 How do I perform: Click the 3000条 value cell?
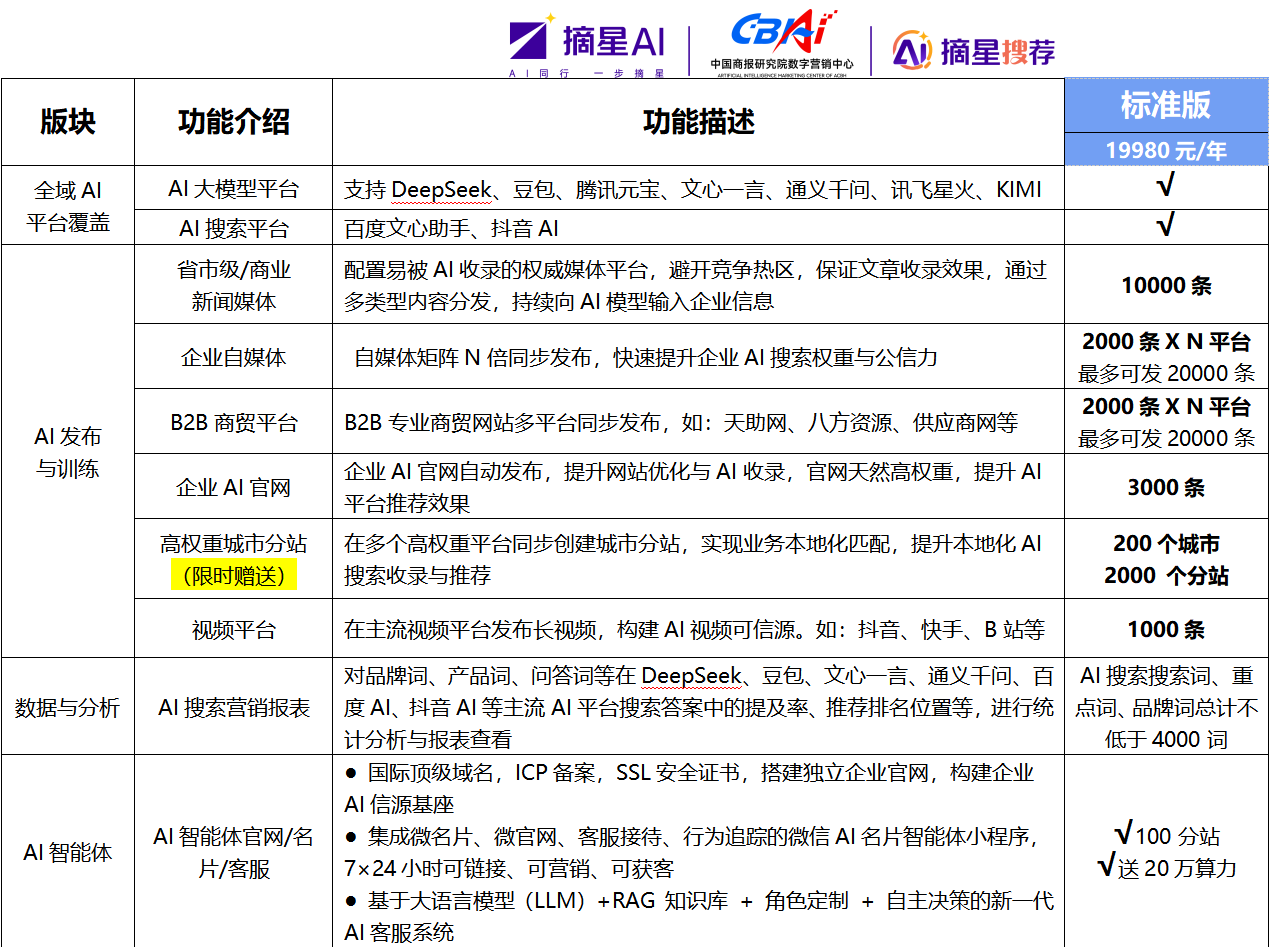coord(1166,488)
